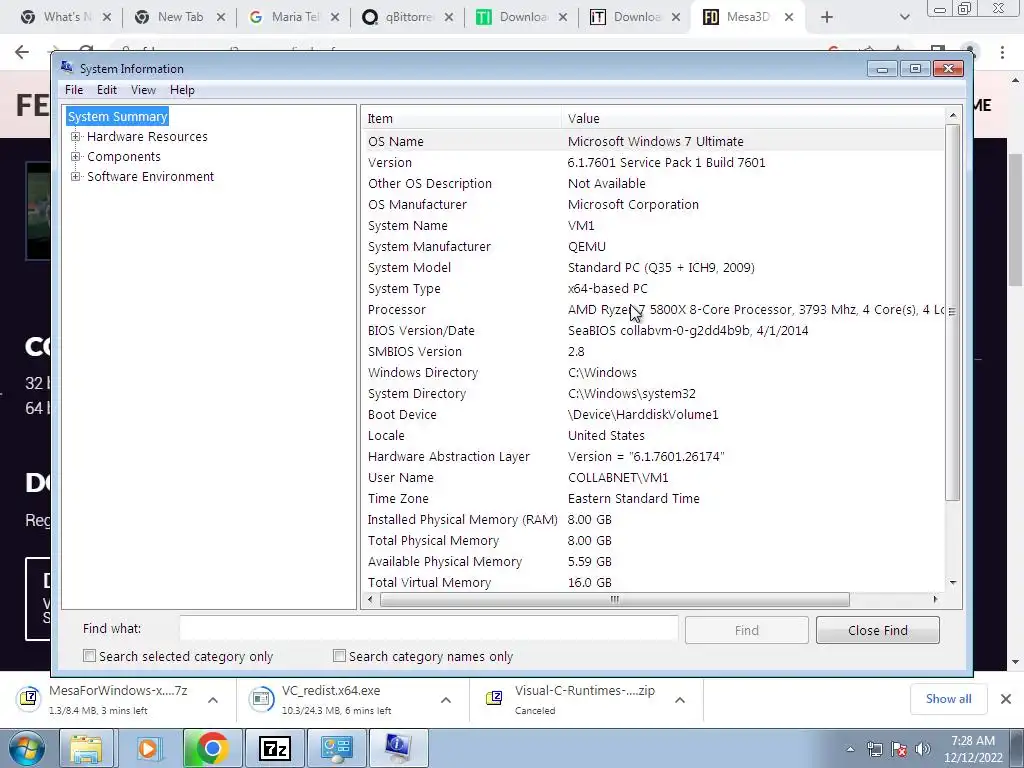Open the Edit menu
1024x768 pixels.
coord(107,90)
